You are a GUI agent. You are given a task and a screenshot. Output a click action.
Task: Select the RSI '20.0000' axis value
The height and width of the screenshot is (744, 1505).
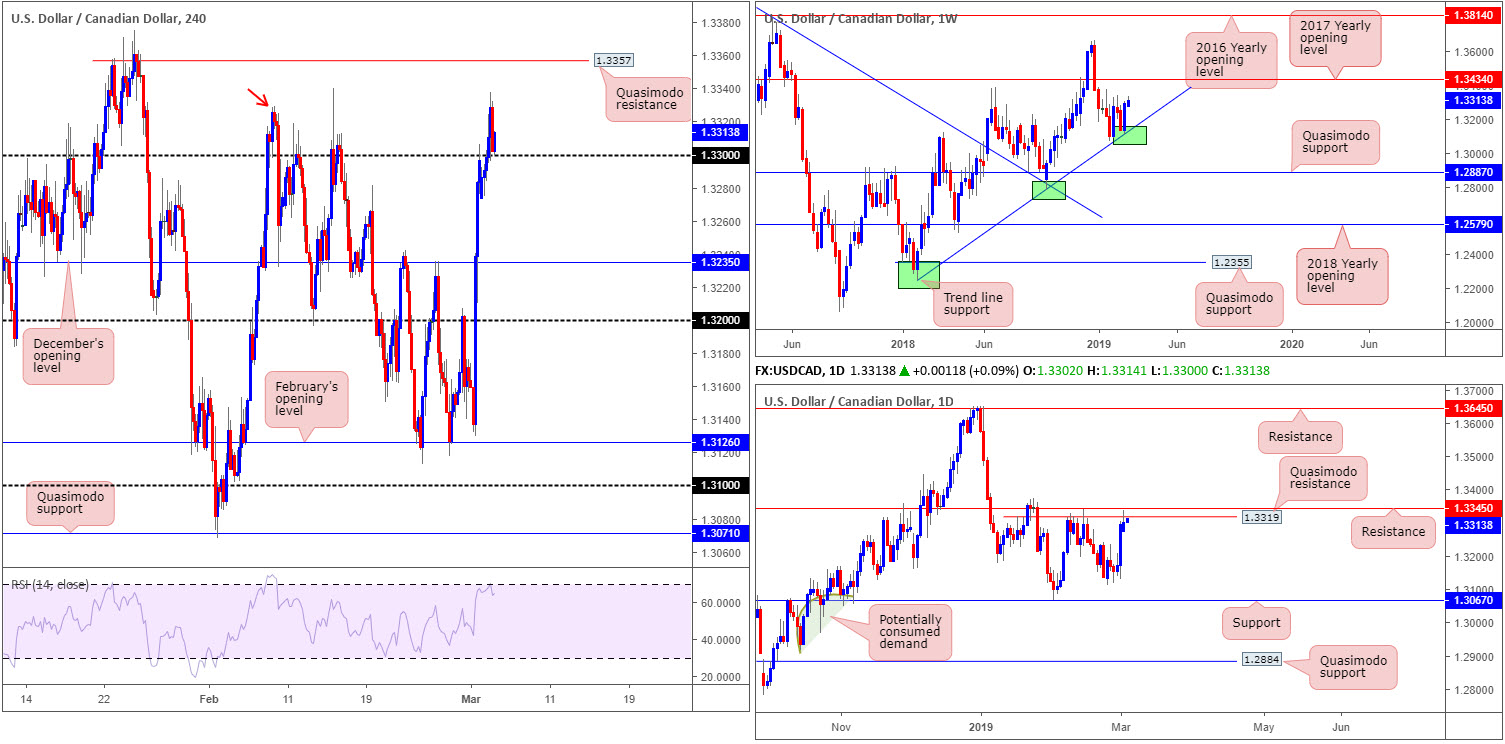pos(720,677)
